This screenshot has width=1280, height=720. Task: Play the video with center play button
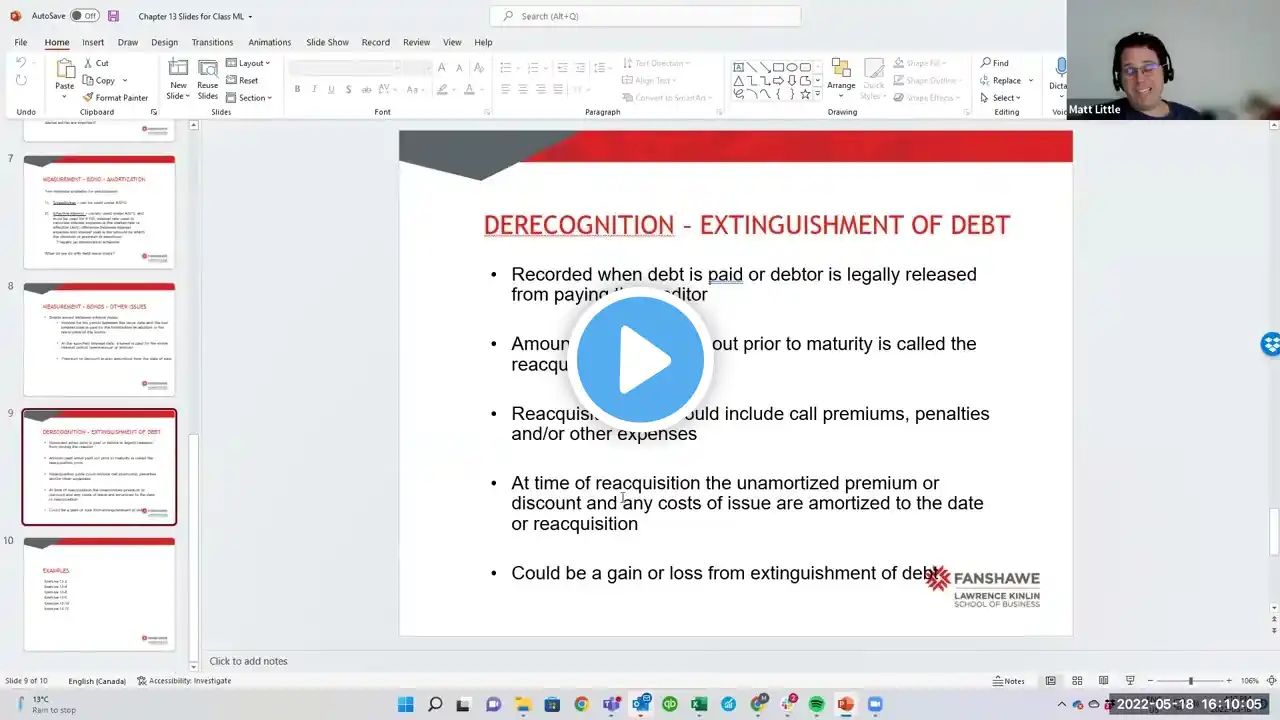[x=640, y=360]
